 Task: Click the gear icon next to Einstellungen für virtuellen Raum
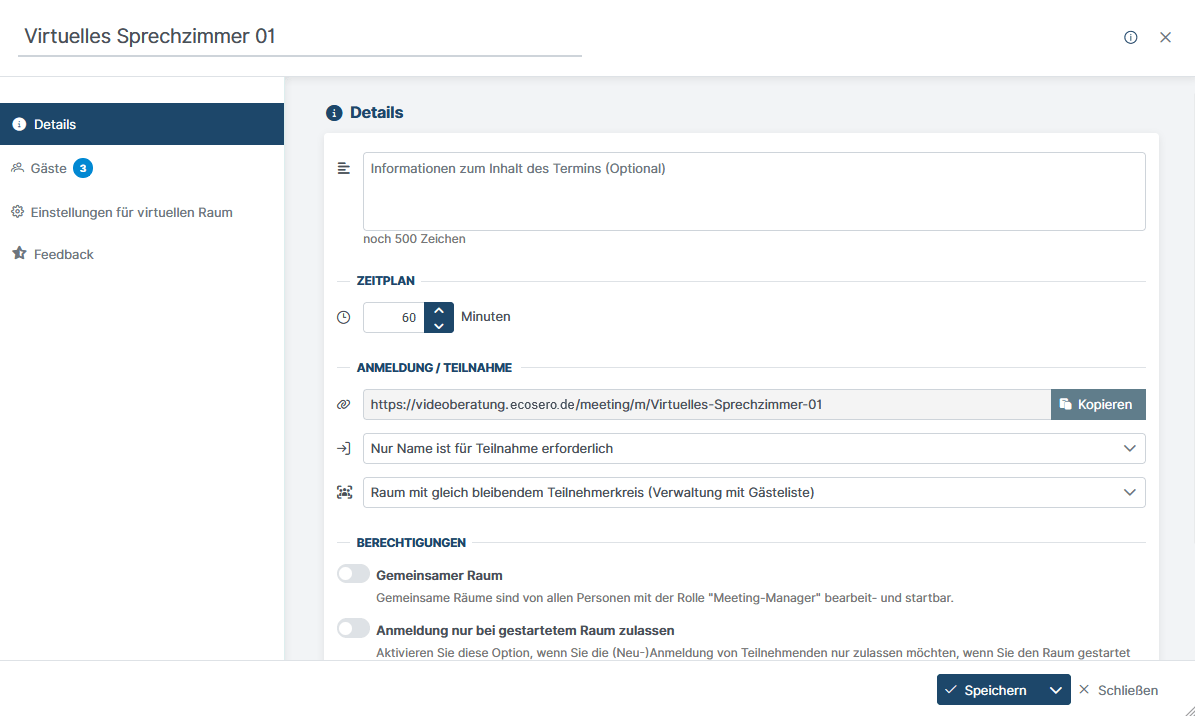pyautogui.click(x=16, y=212)
